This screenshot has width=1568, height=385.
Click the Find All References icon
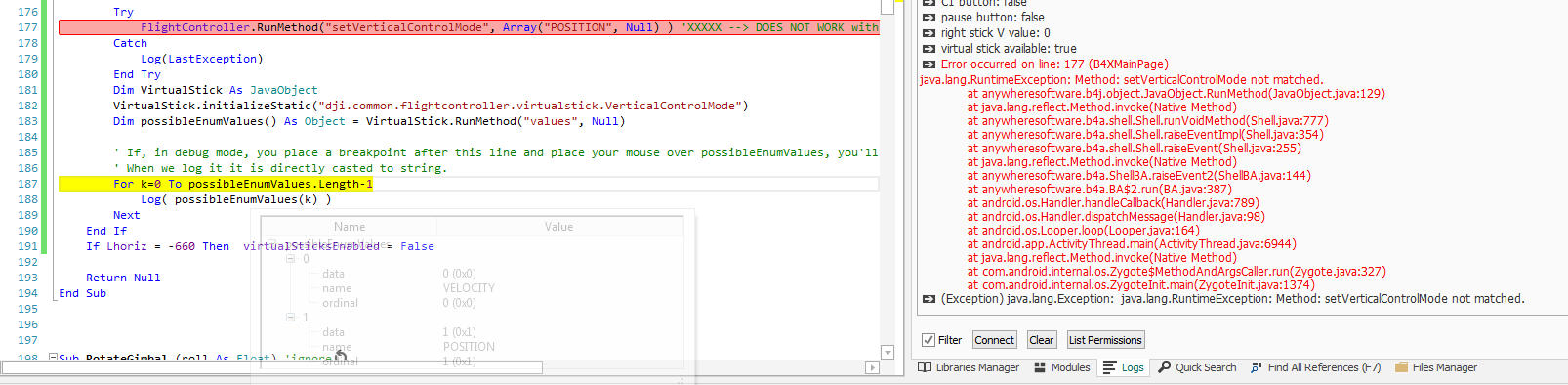[1257, 367]
